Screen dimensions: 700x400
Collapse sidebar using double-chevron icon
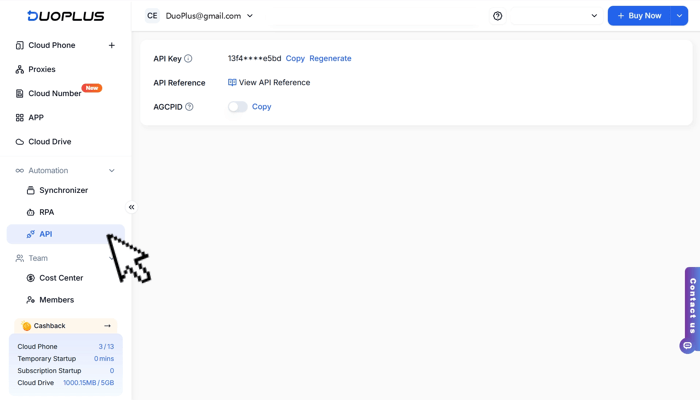131,207
